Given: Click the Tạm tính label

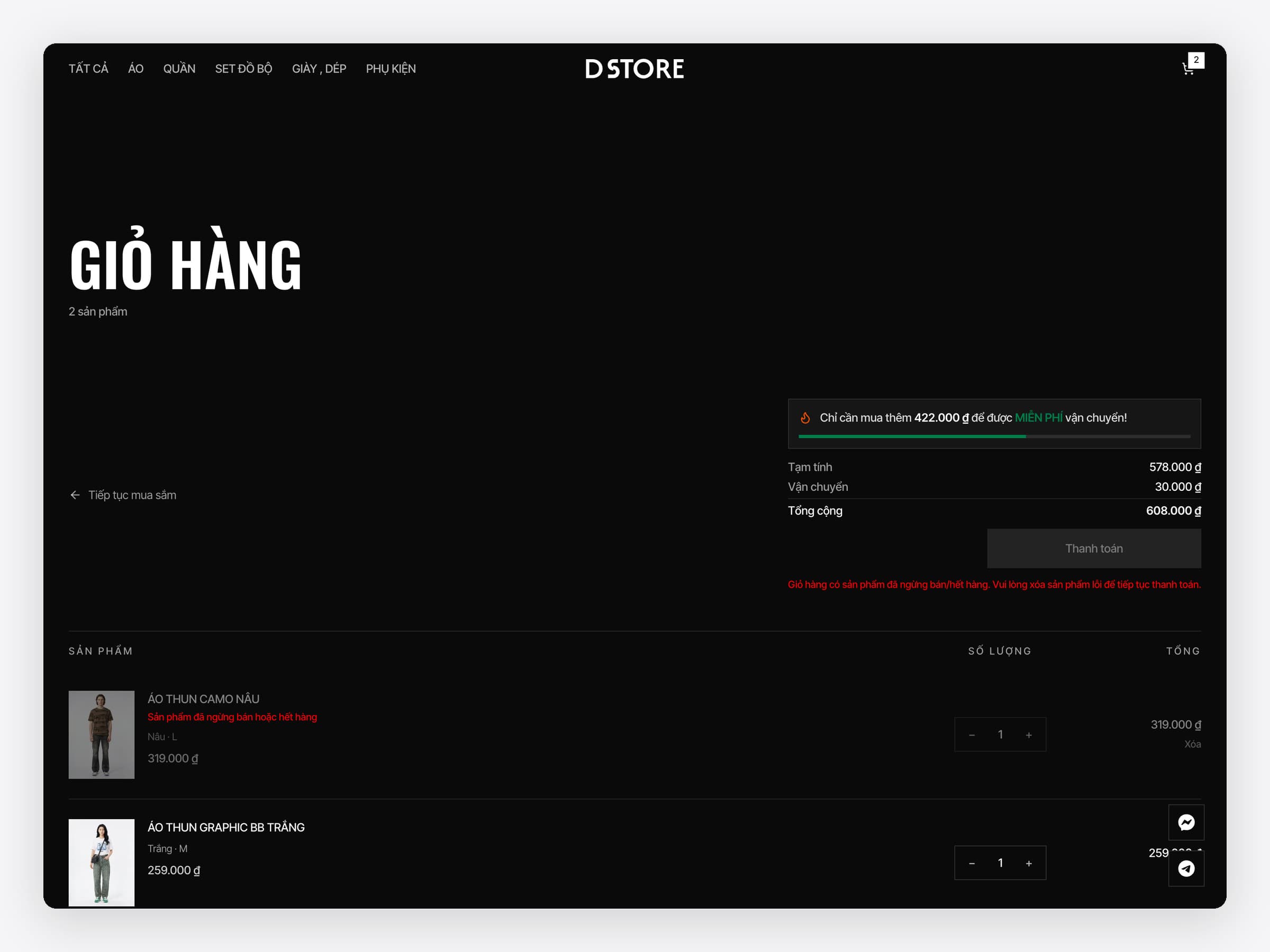Looking at the screenshot, I should click(810, 467).
